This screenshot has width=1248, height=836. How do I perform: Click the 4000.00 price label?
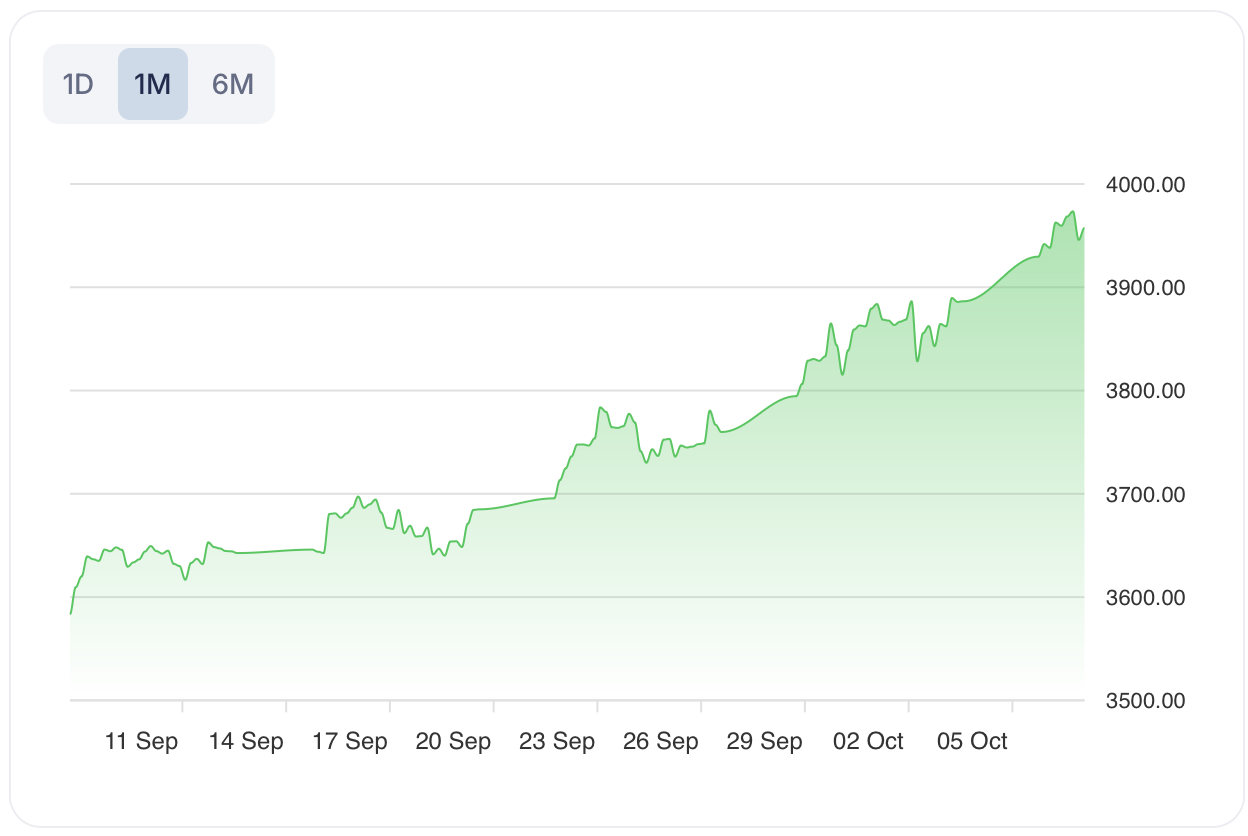pos(1145,185)
